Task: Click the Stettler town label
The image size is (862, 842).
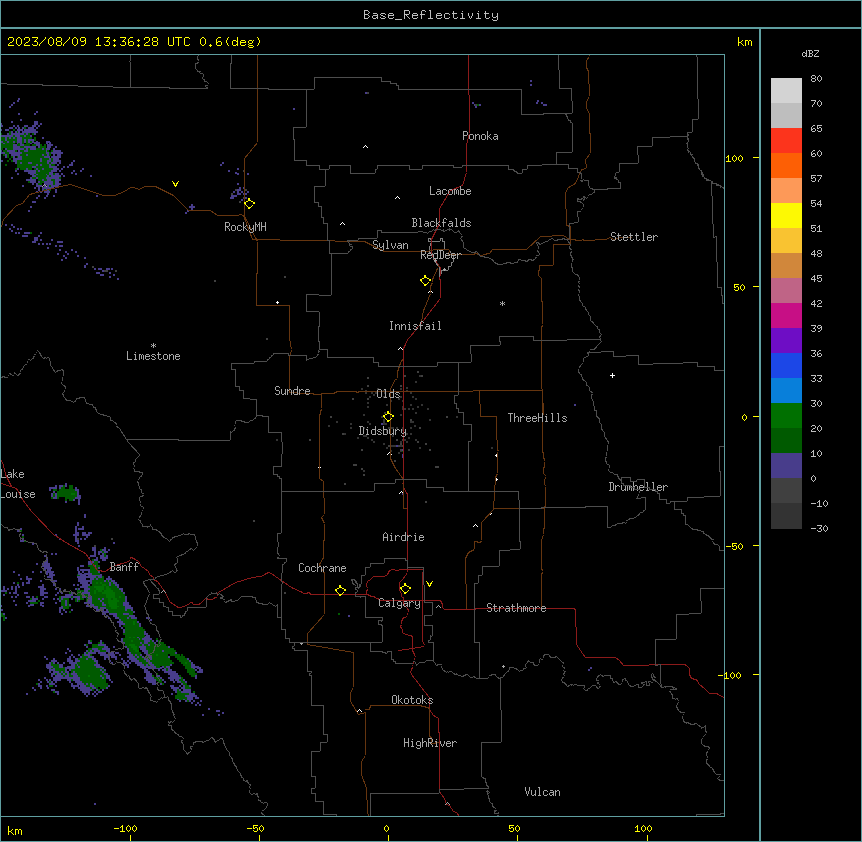Action: (634, 237)
